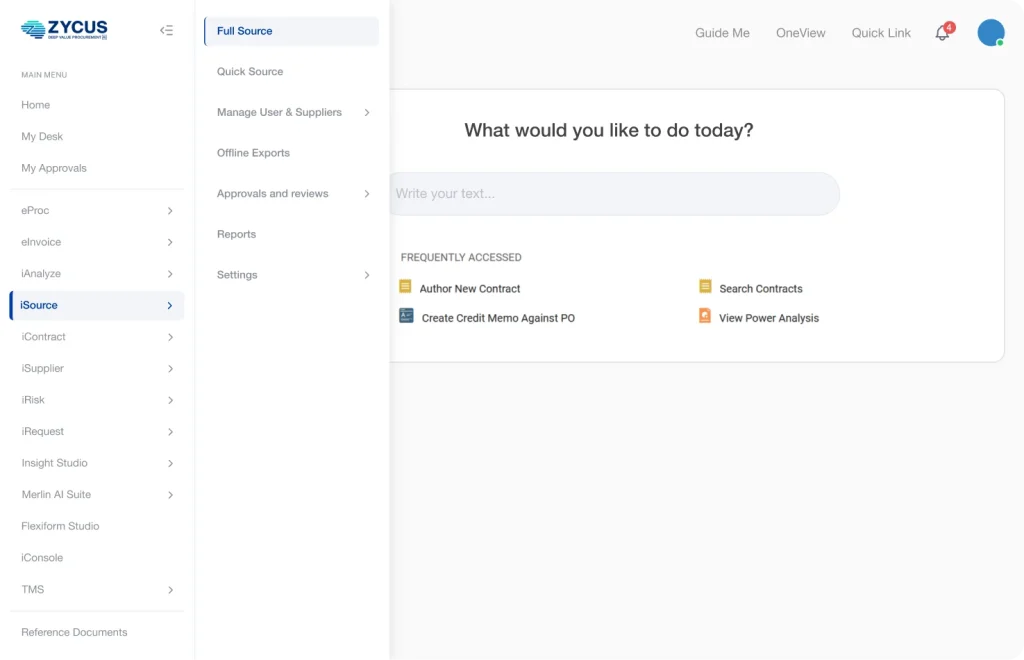Expand the Insight Studio chevron

coord(170,464)
